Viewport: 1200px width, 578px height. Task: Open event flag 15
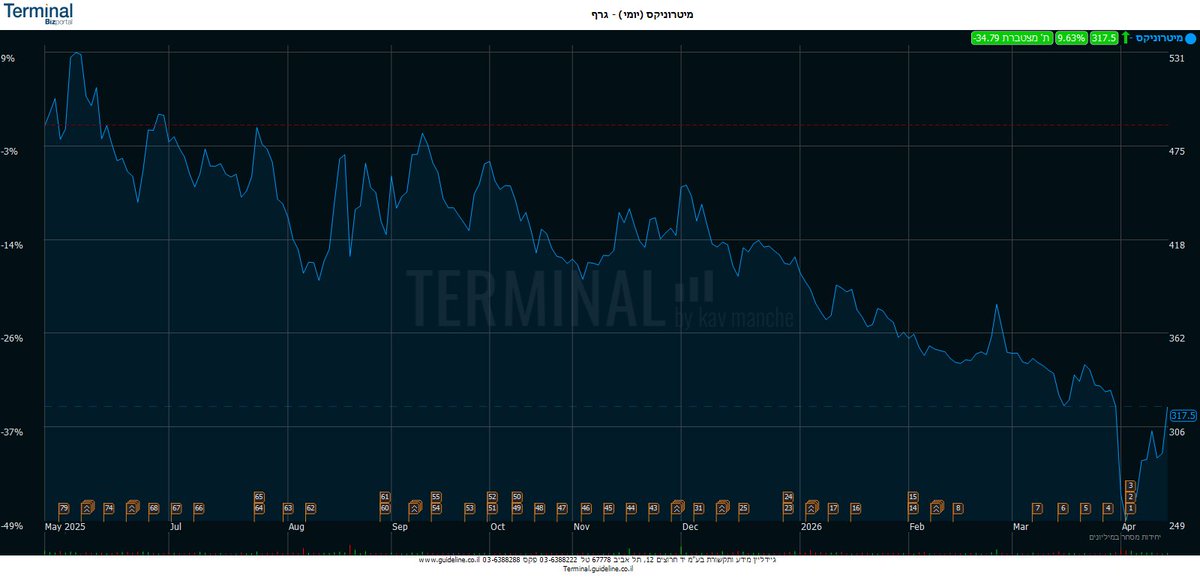pos(913,497)
